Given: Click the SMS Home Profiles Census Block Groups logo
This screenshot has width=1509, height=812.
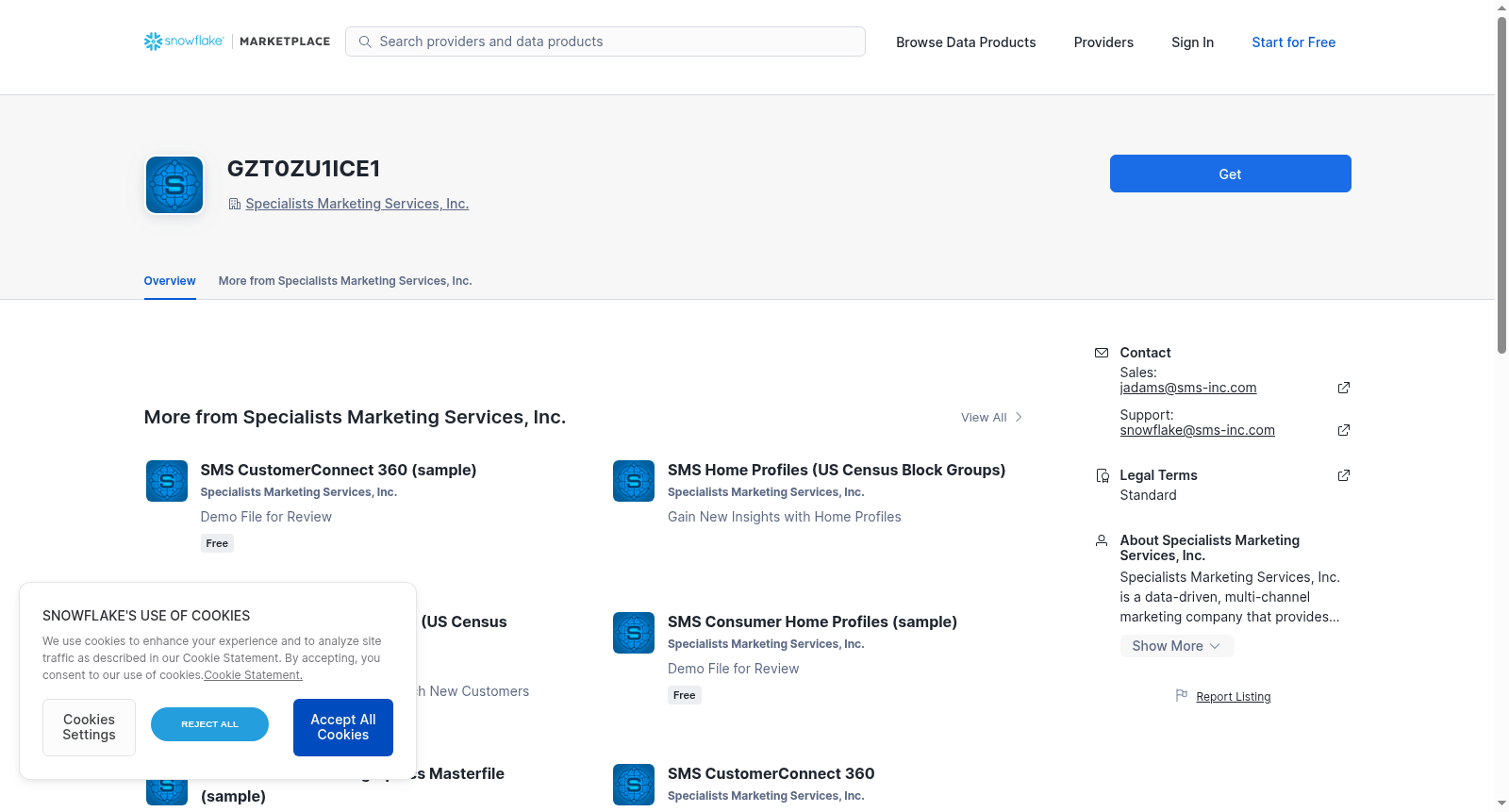Looking at the screenshot, I should [634, 481].
